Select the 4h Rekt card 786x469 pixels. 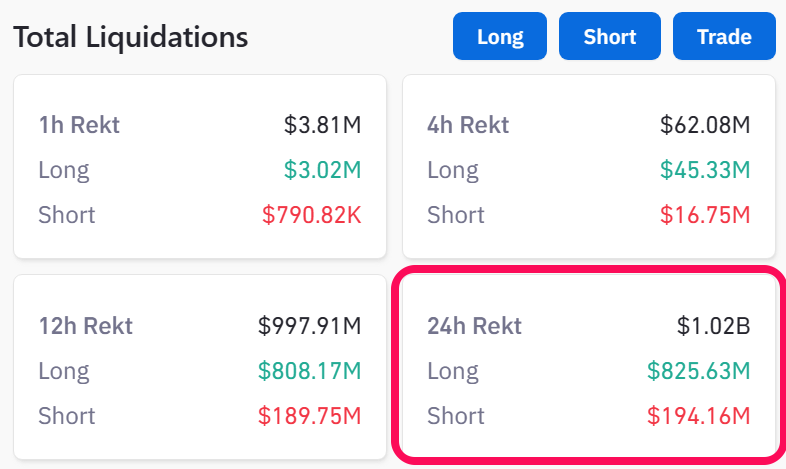click(588, 168)
